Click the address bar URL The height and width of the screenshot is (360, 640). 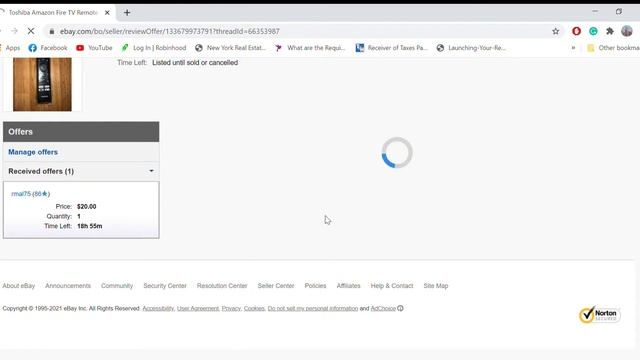(169, 31)
